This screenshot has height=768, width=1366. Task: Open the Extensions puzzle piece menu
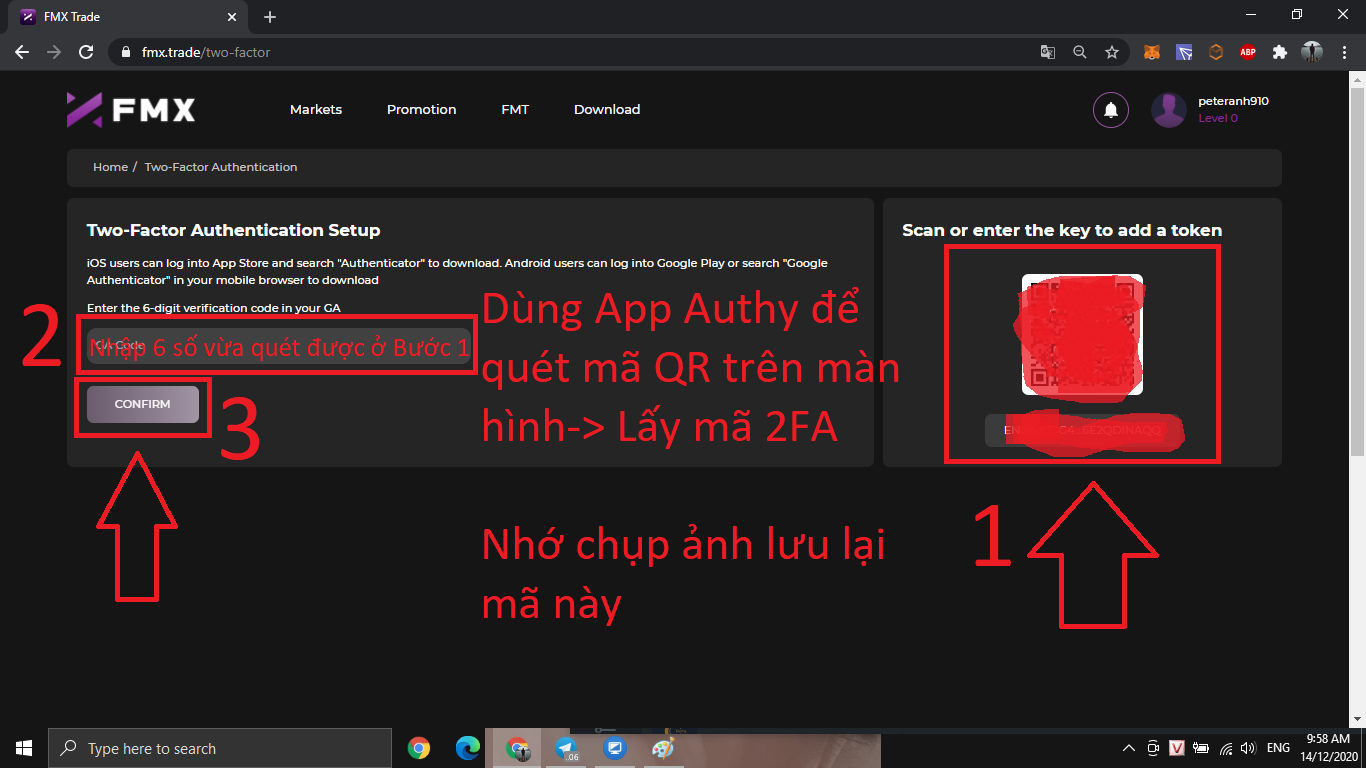tap(1280, 52)
